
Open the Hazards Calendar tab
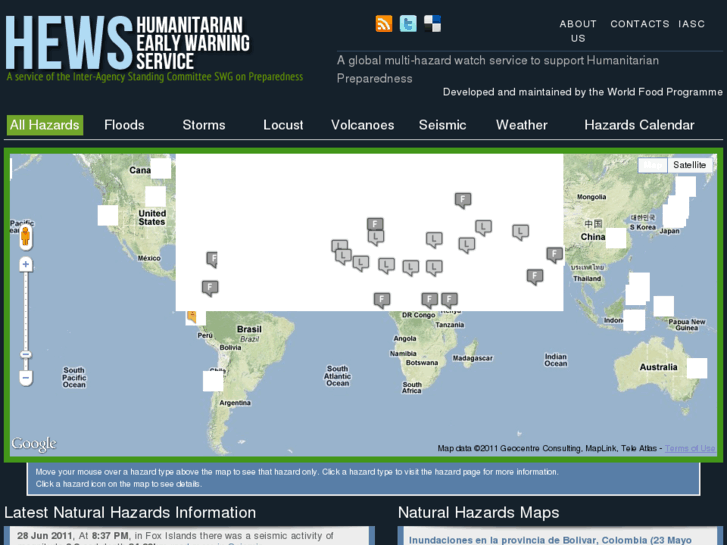639,125
